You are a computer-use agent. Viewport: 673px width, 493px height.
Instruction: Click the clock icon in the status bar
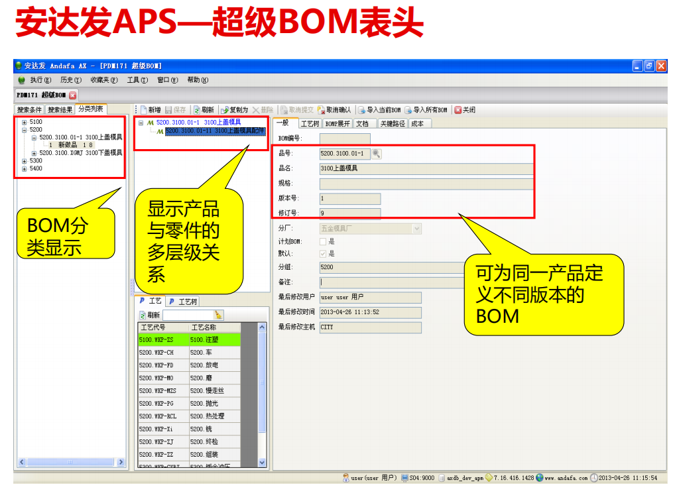pos(594,478)
